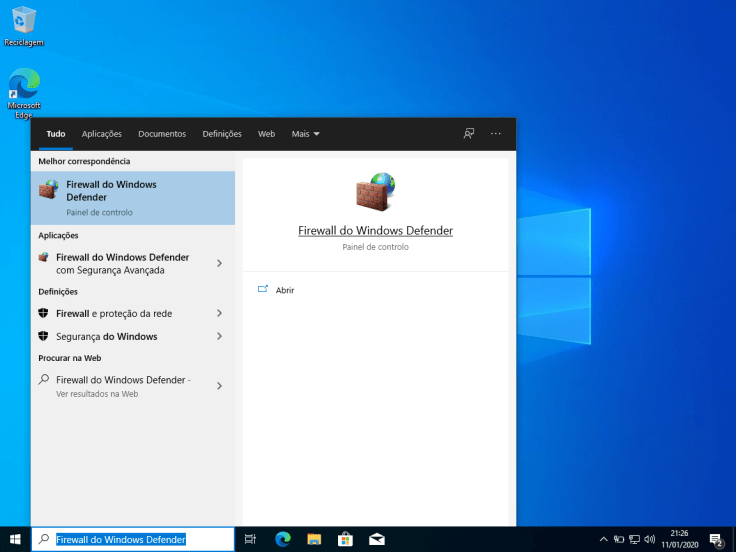Click the Firewall do Windows Defender title link
This screenshot has width=736, height=552.
pyautogui.click(x=375, y=231)
